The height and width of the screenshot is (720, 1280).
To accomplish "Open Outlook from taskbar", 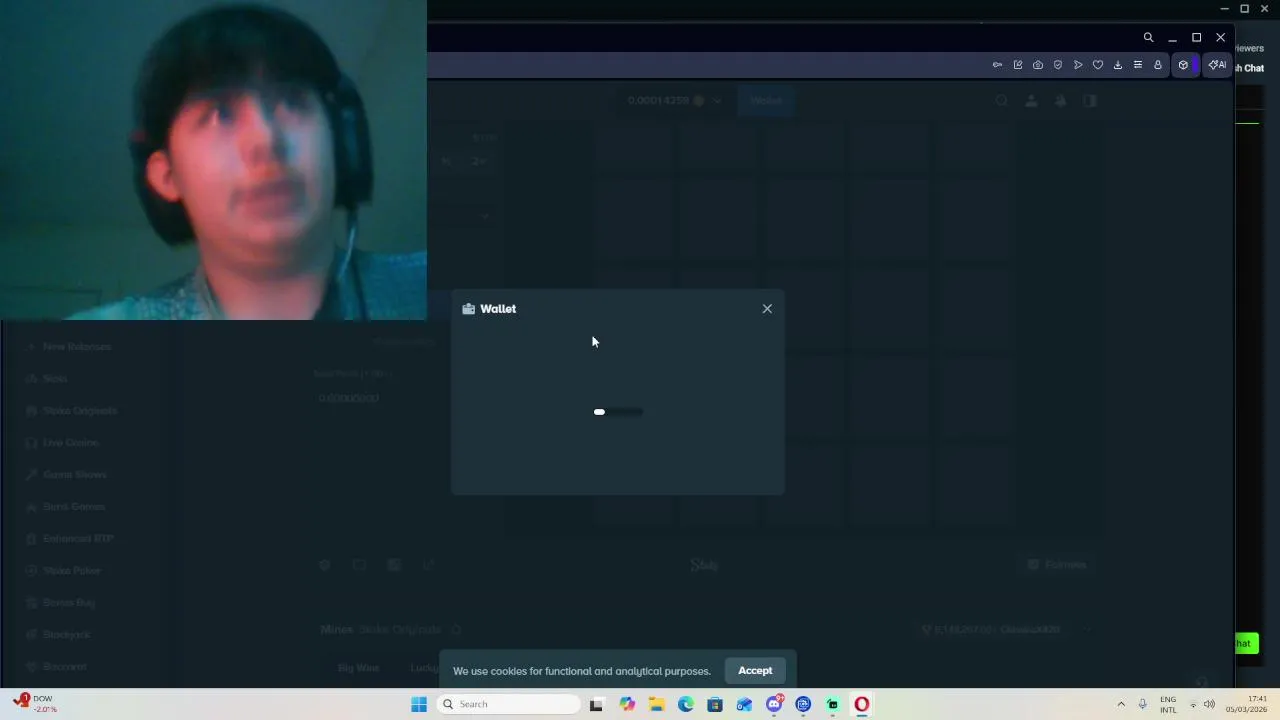I will 744,704.
